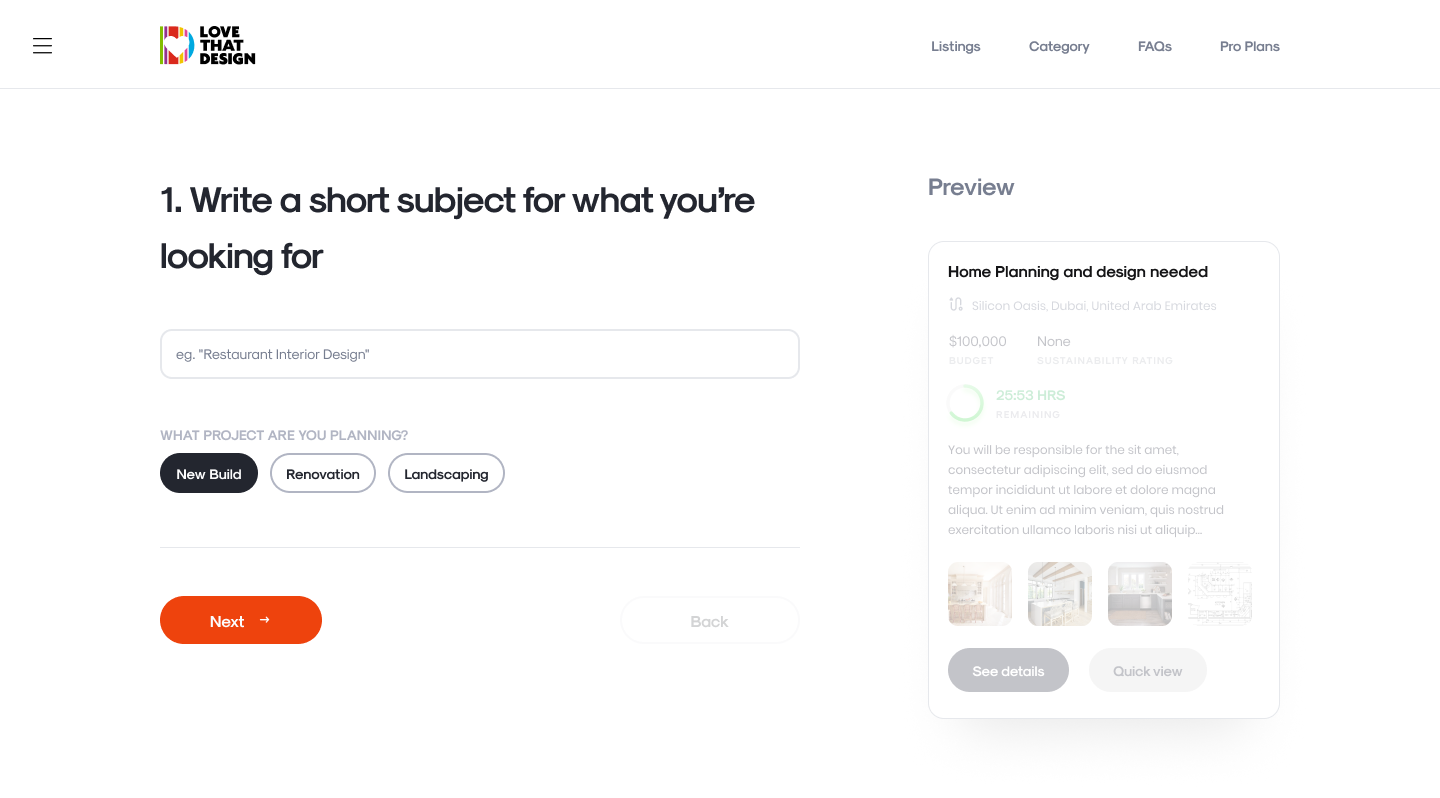Click the arrow icon inside Next button
This screenshot has height=798, width=1440.
point(265,620)
